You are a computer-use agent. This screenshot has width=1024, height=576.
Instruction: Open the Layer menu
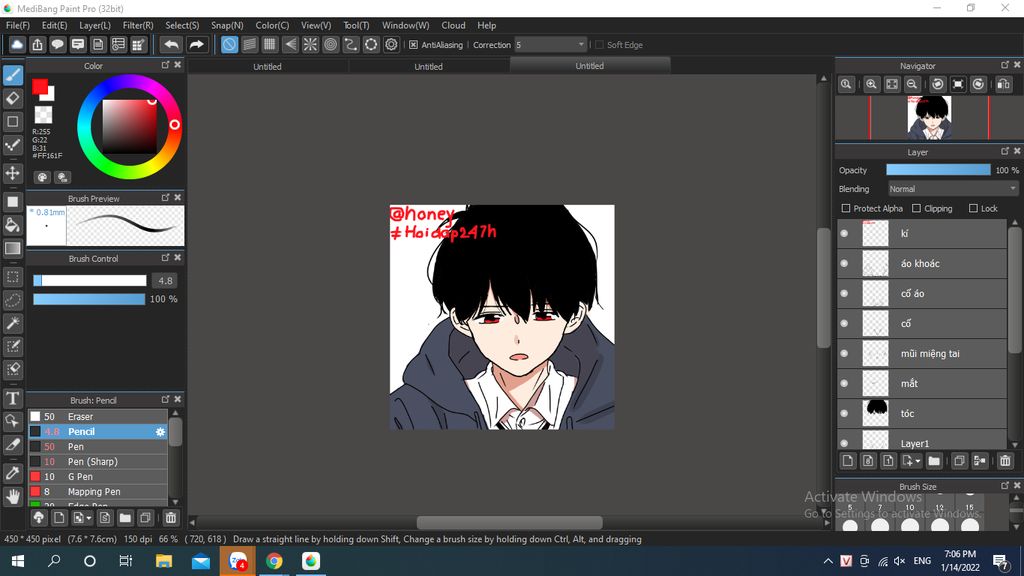(95, 25)
